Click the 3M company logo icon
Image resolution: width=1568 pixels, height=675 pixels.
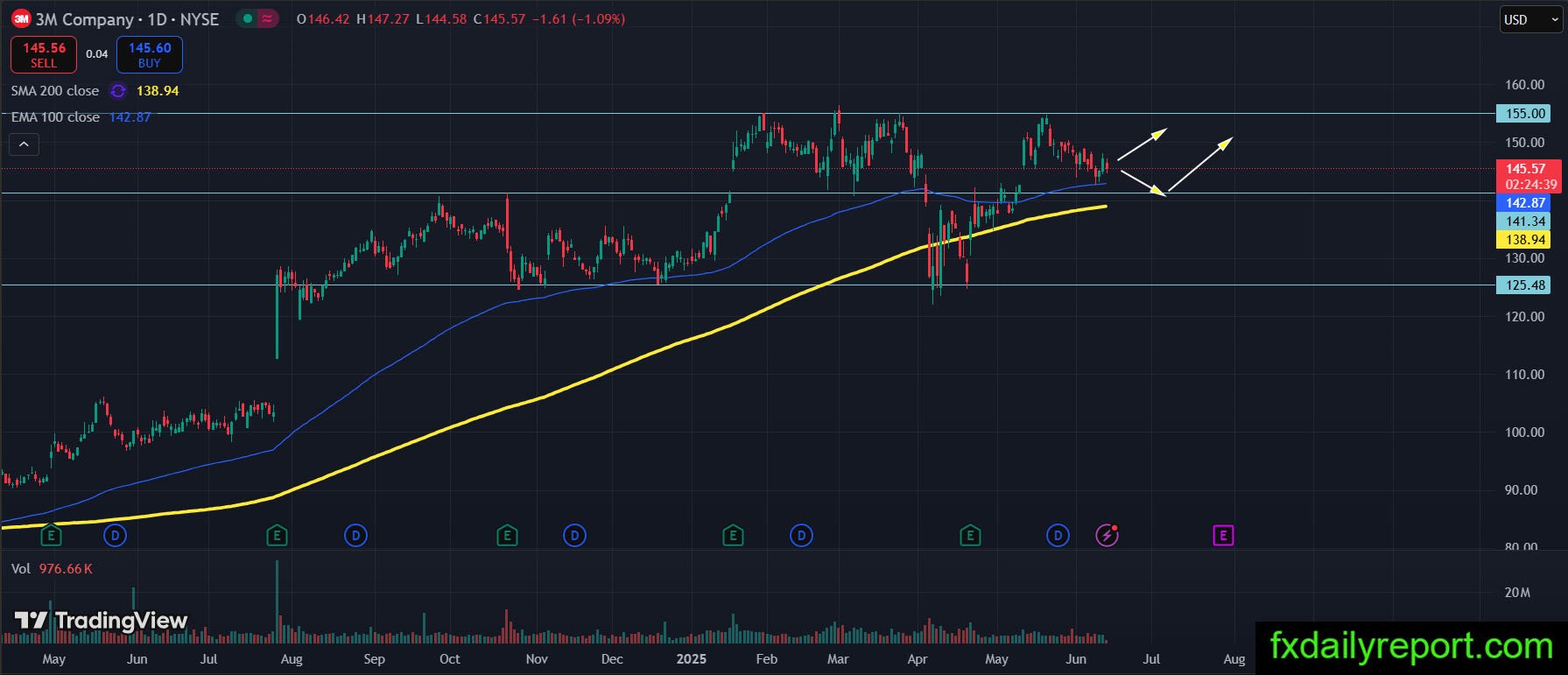21,18
